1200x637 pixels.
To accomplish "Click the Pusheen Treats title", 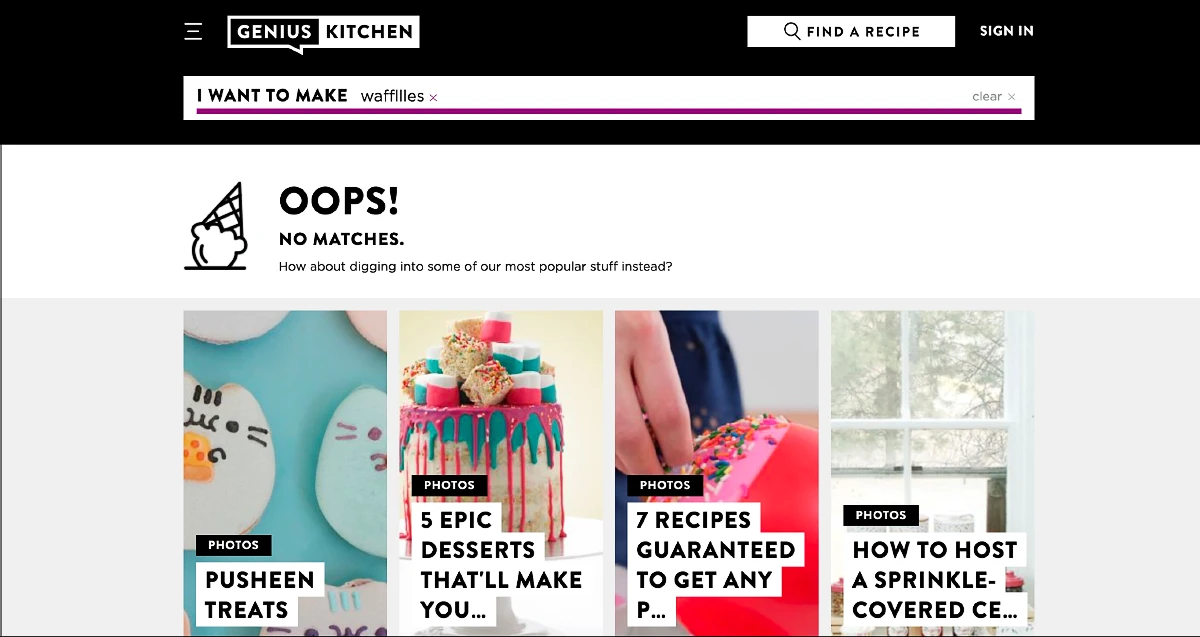I will click(x=260, y=594).
